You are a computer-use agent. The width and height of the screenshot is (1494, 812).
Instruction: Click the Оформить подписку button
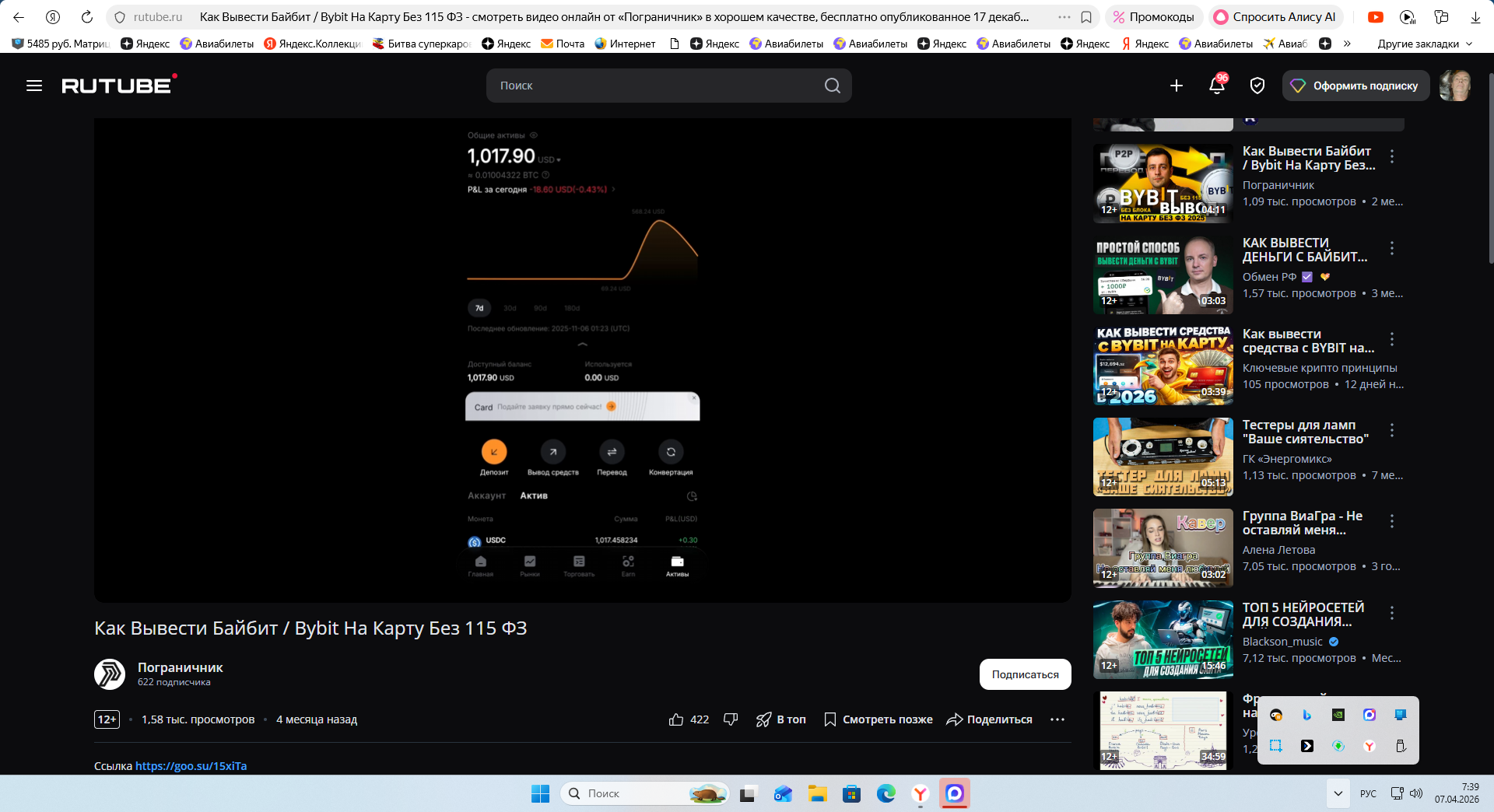point(1356,86)
